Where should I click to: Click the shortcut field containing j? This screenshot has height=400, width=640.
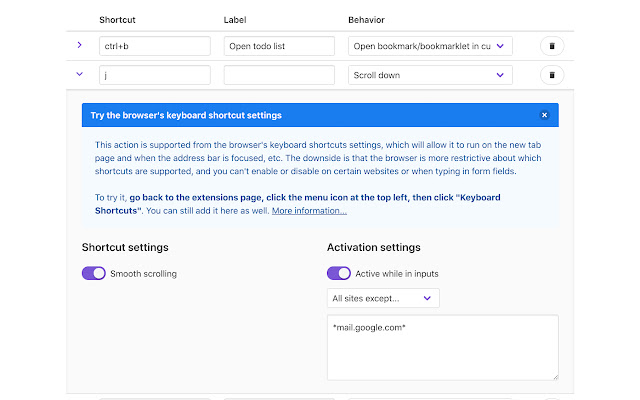coord(154,75)
